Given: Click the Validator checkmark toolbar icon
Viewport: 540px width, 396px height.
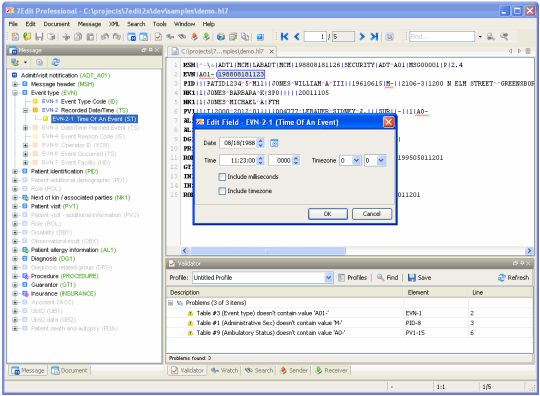Looking at the screenshot, I should click(x=158, y=37).
